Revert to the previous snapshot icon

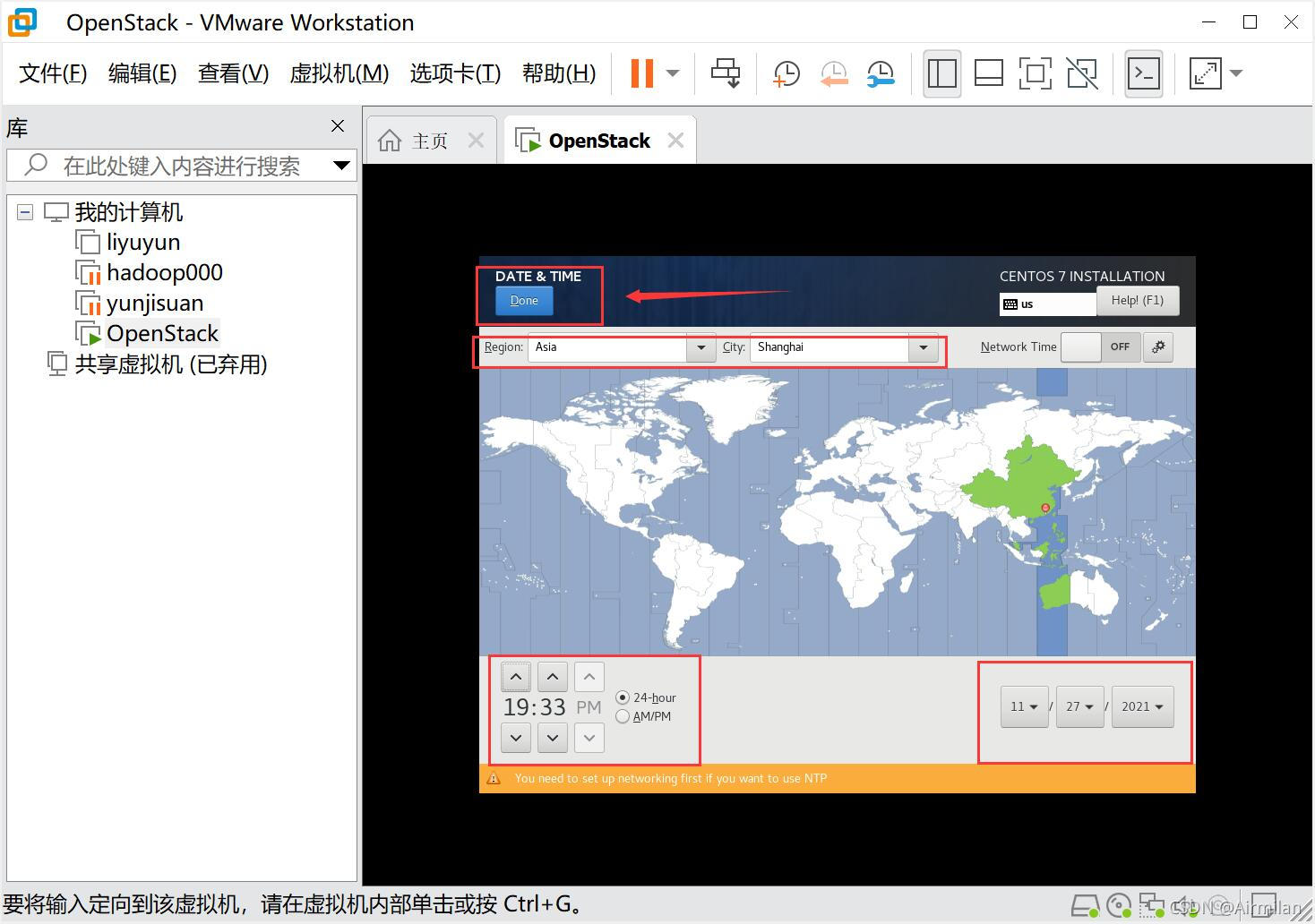tap(833, 74)
